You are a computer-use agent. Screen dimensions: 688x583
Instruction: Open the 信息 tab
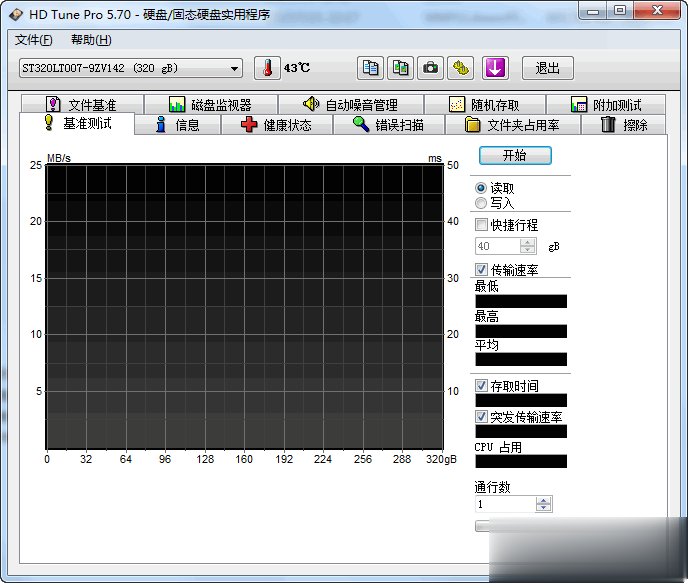coord(178,125)
